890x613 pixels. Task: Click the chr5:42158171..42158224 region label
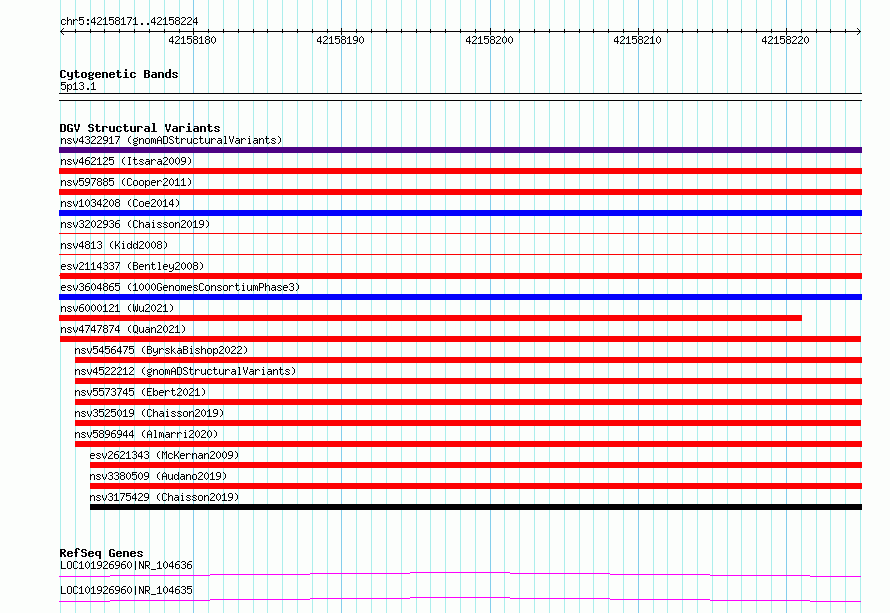click(x=129, y=21)
